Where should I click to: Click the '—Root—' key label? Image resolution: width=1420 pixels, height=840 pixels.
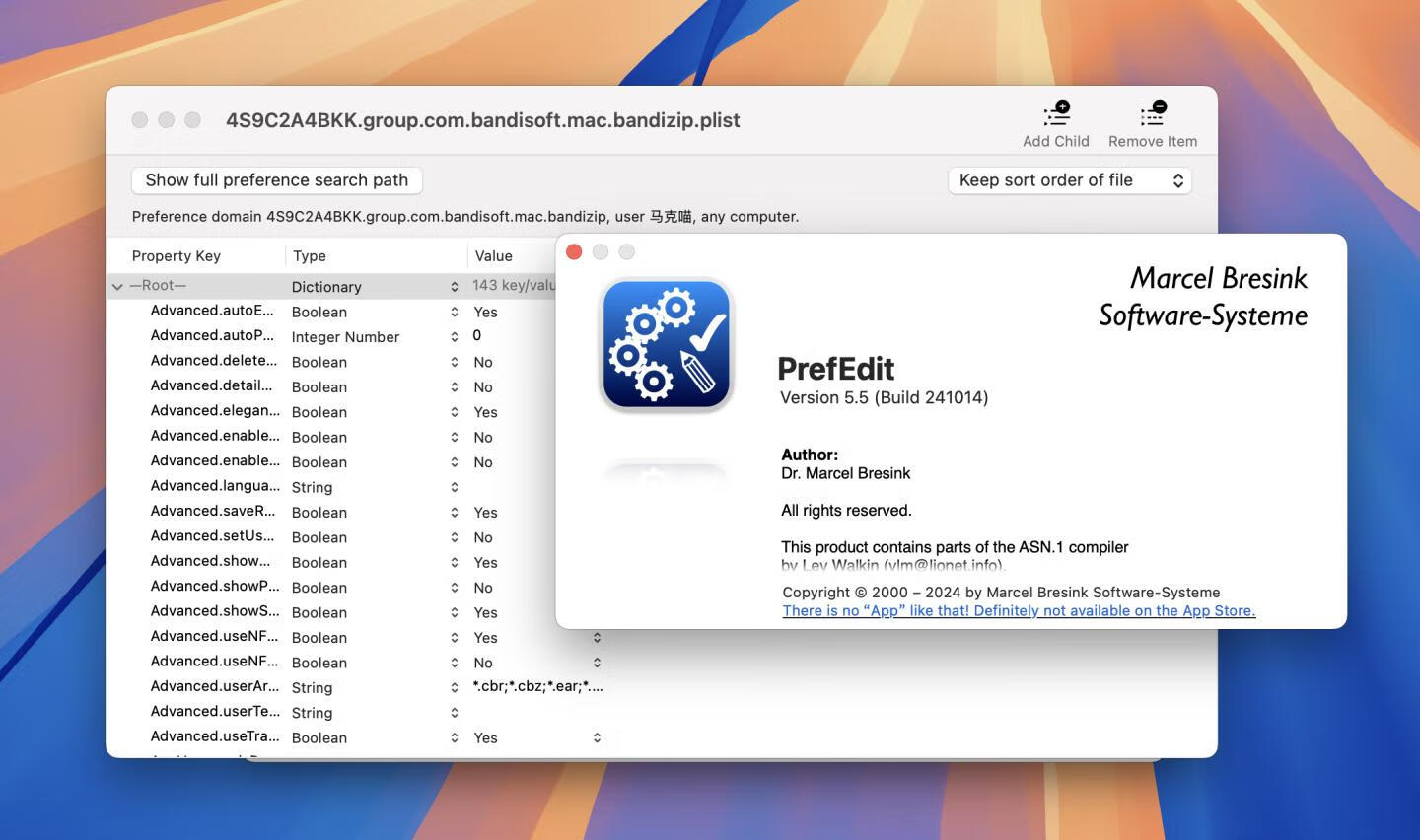(158, 285)
